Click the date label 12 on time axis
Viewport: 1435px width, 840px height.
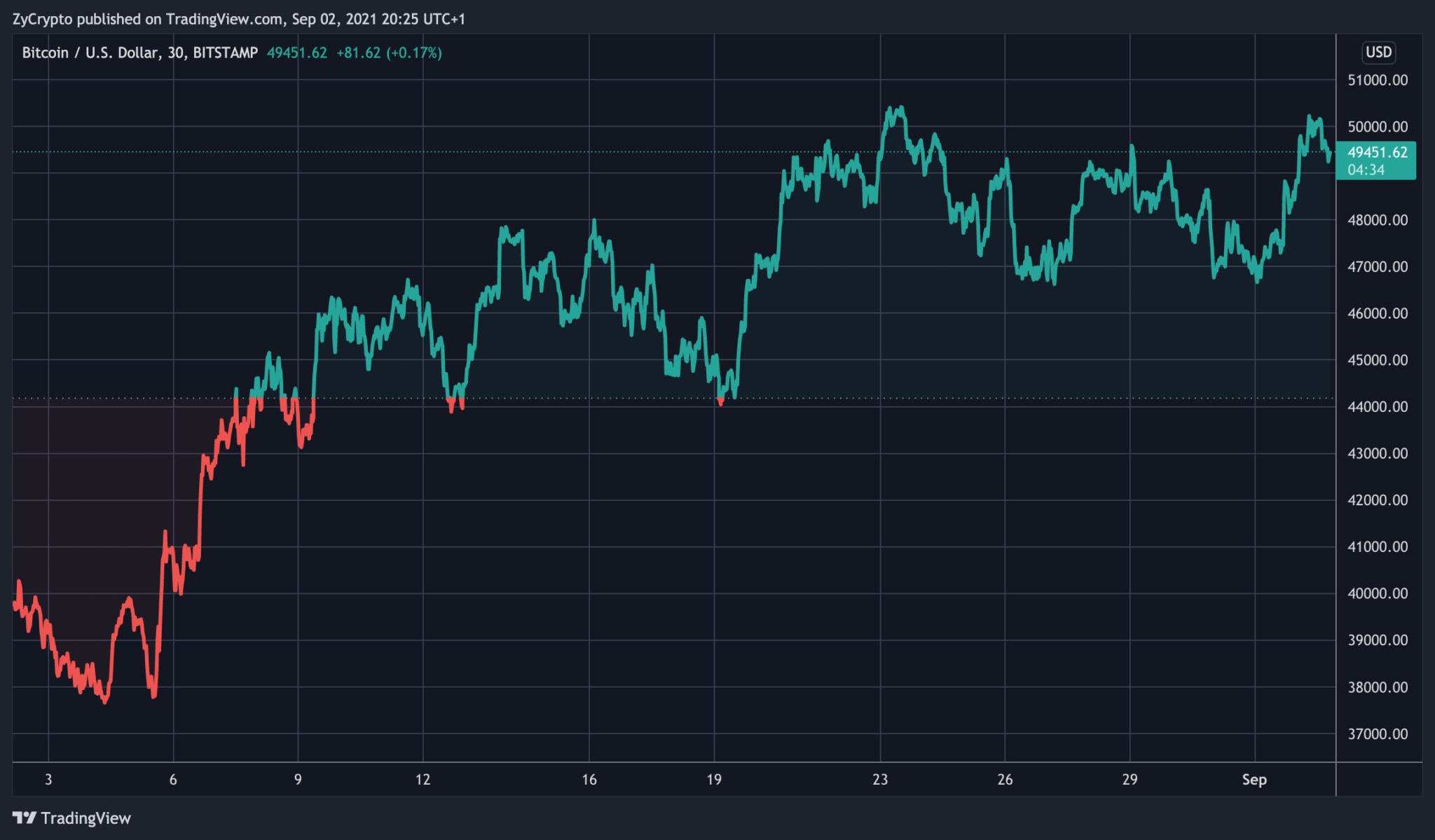pyautogui.click(x=423, y=779)
